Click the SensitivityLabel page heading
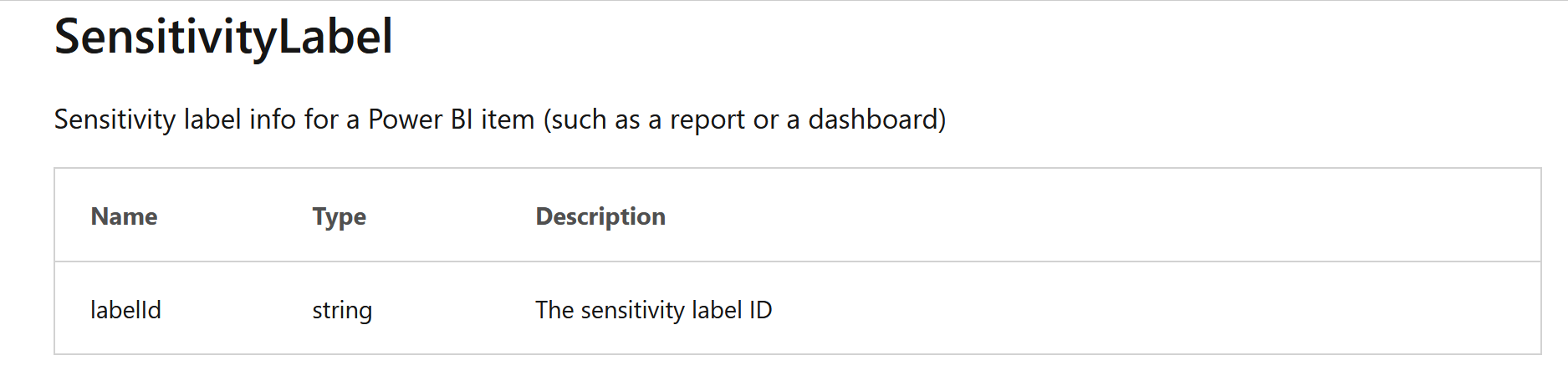This screenshot has height=391, width=1568. (223, 38)
